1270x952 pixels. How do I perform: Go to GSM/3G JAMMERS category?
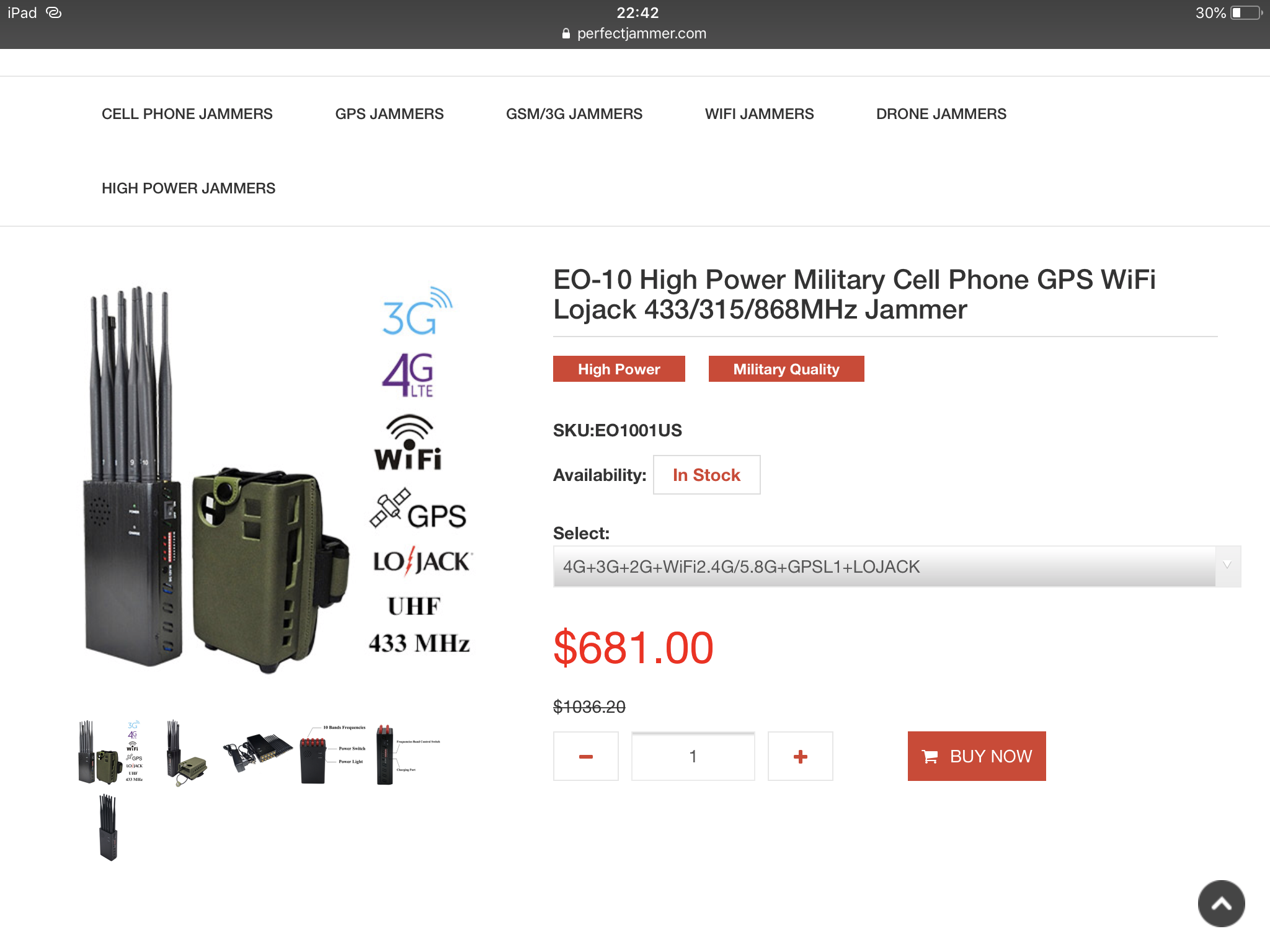pos(574,114)
